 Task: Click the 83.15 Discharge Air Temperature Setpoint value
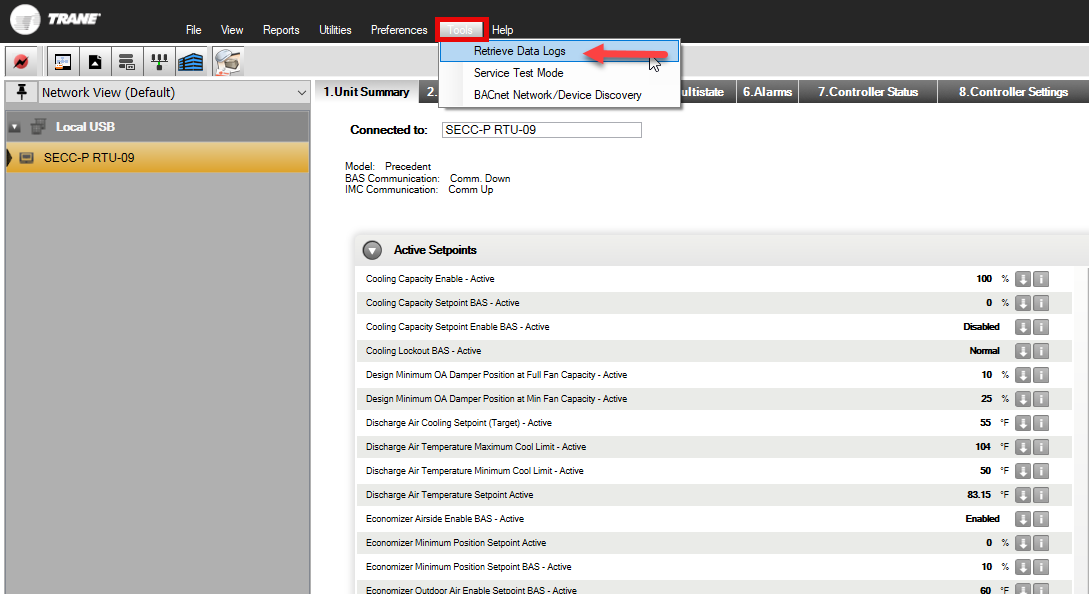point(979,495)
